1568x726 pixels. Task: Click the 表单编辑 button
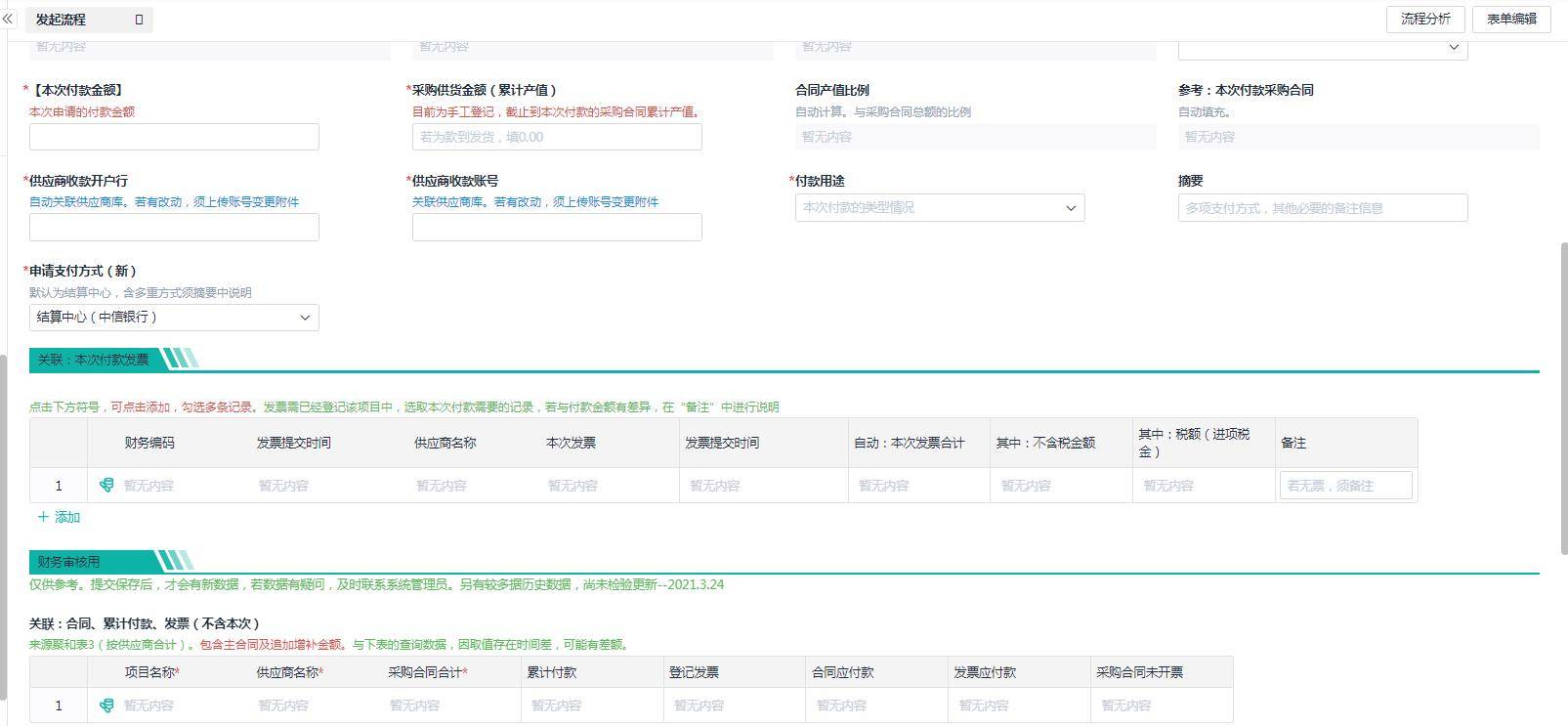point(1510,19)
